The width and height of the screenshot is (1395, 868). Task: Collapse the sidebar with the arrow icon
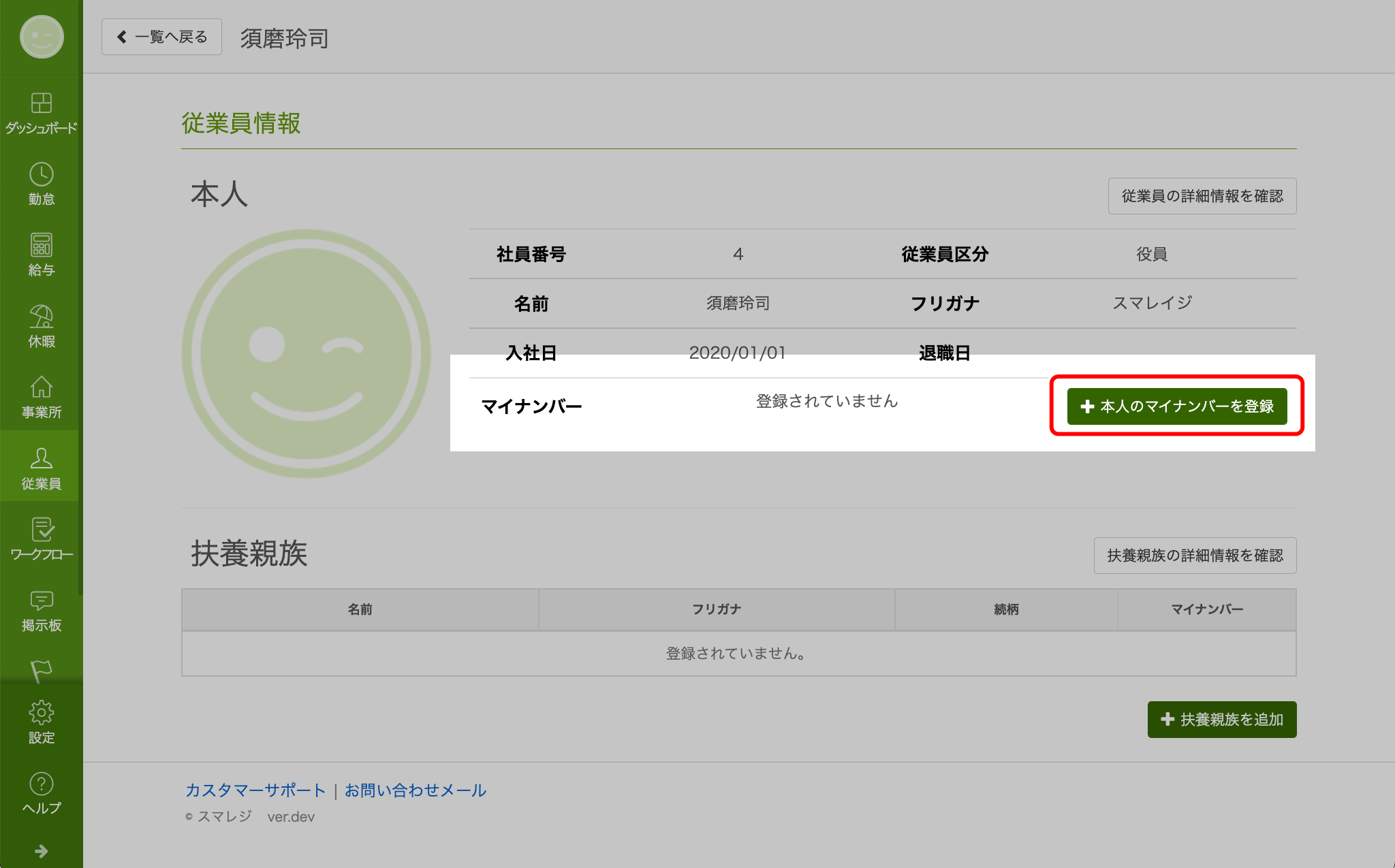pyautogui.click(x=41, y=850)
